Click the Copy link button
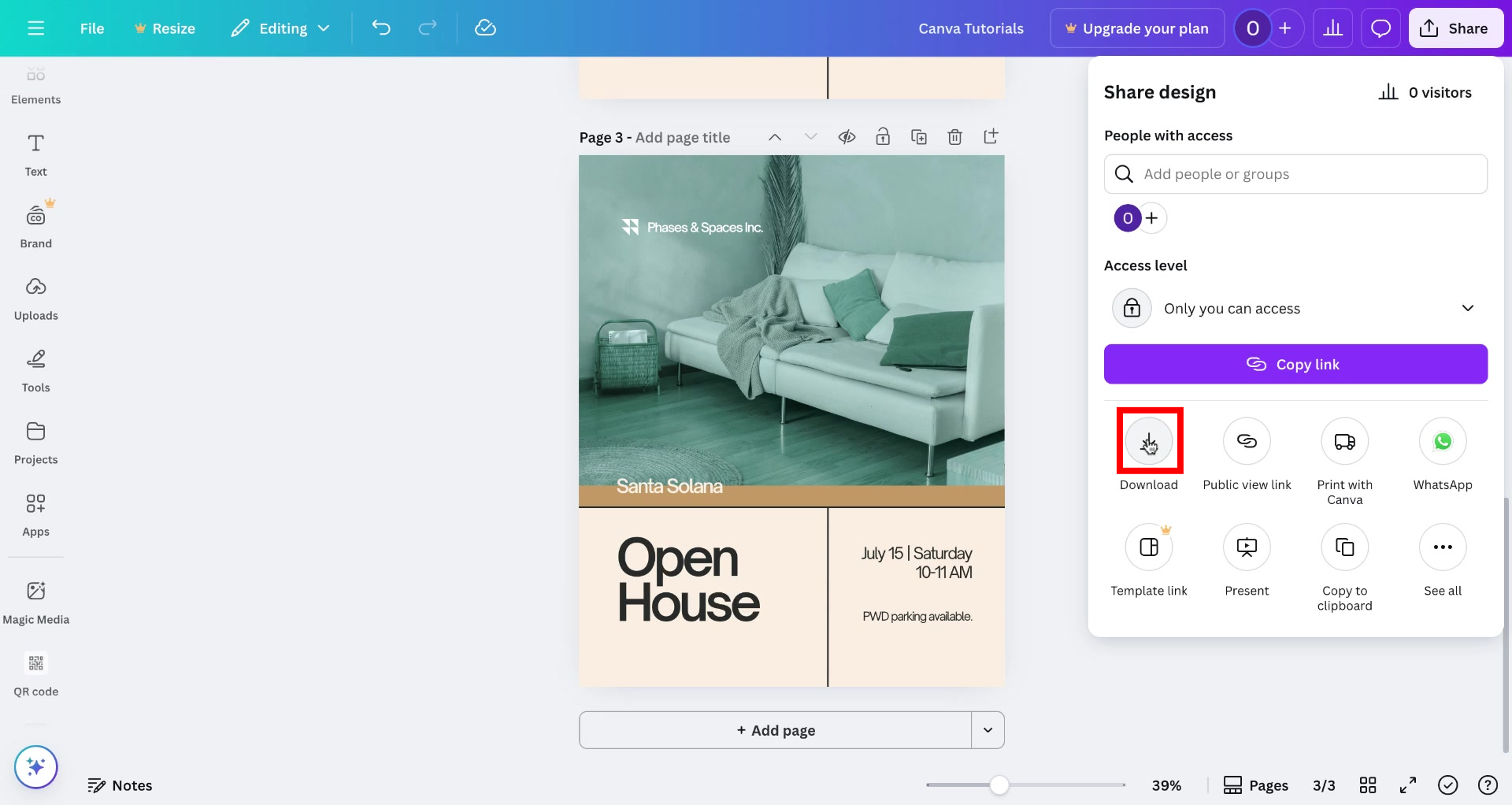The width and height of the screenshot is (1512, 805). tap(1295, 364)
